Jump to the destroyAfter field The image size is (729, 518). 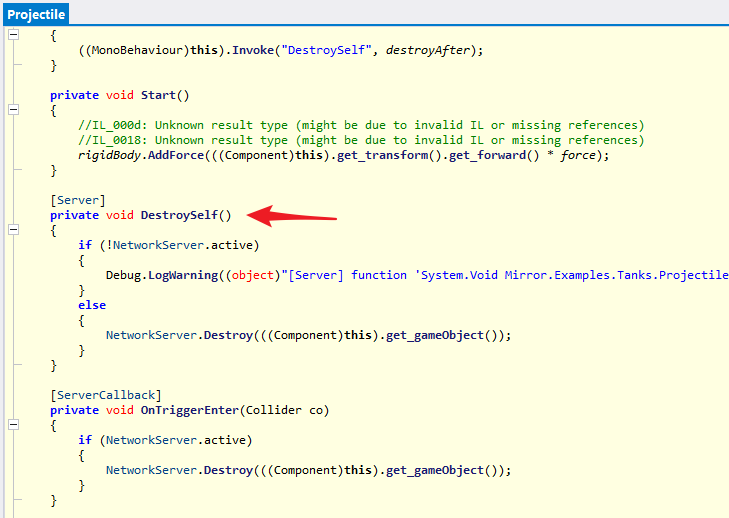[428, 50]
